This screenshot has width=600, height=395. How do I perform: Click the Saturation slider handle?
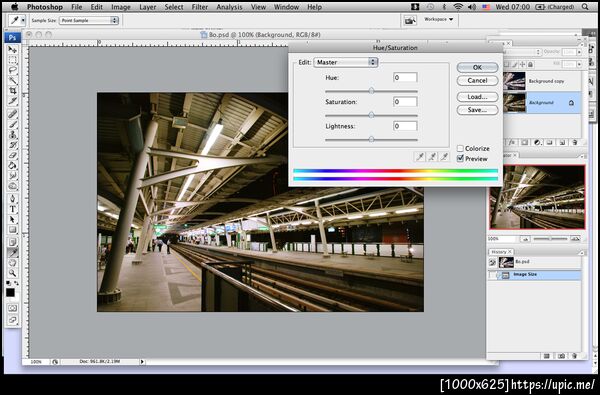click(x=371, y=115)
